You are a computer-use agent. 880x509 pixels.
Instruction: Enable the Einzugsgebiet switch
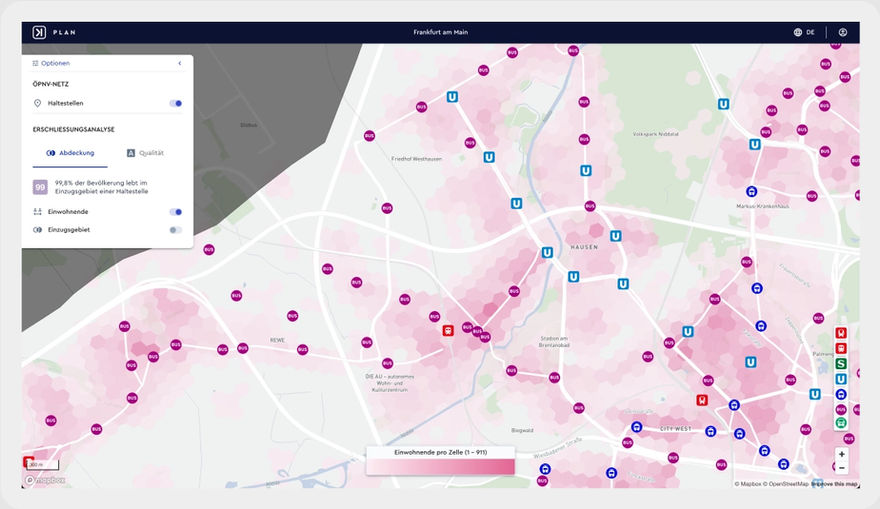(176, 230)
